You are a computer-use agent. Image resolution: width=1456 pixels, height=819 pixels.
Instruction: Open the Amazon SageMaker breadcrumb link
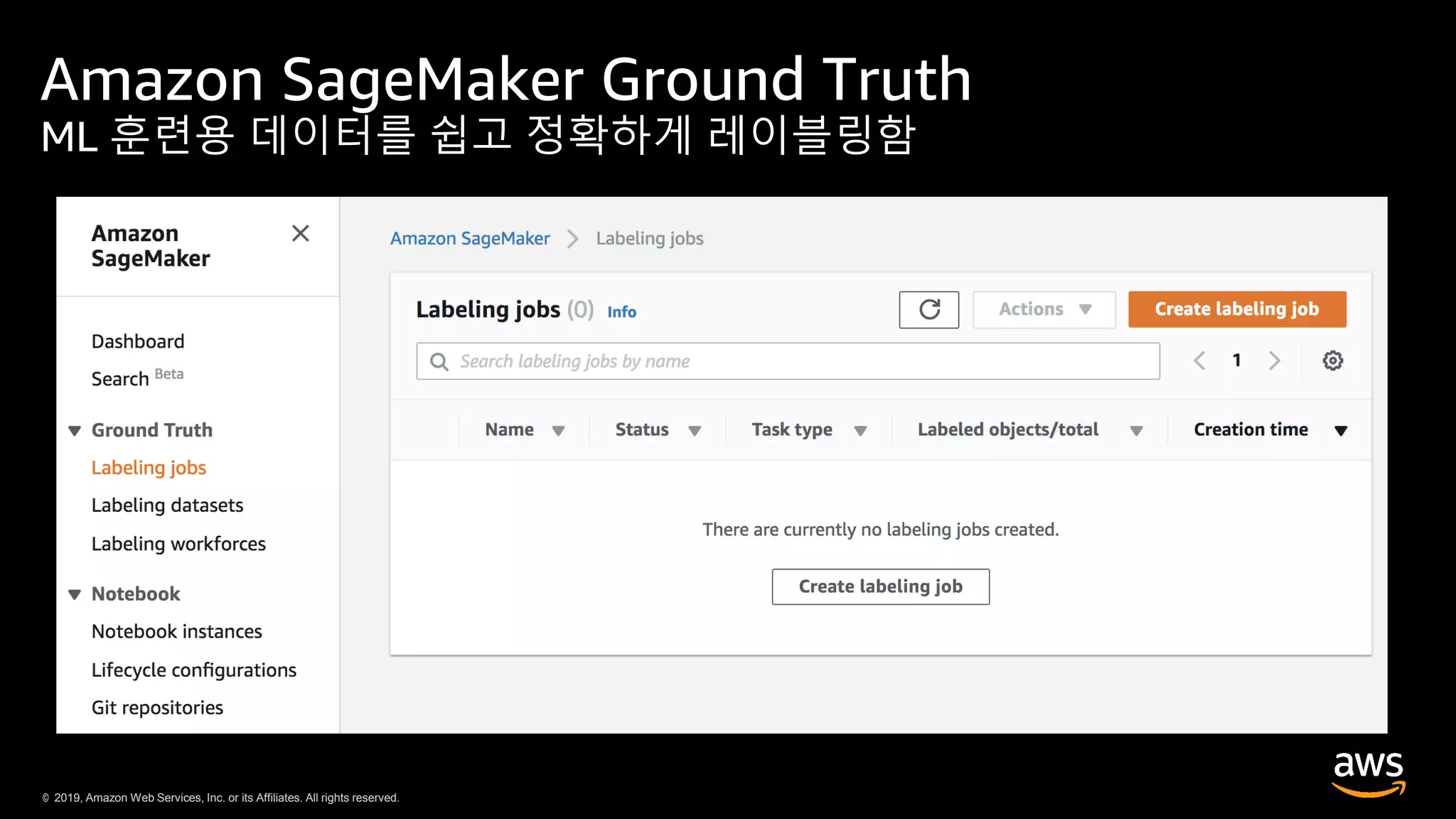470,239
